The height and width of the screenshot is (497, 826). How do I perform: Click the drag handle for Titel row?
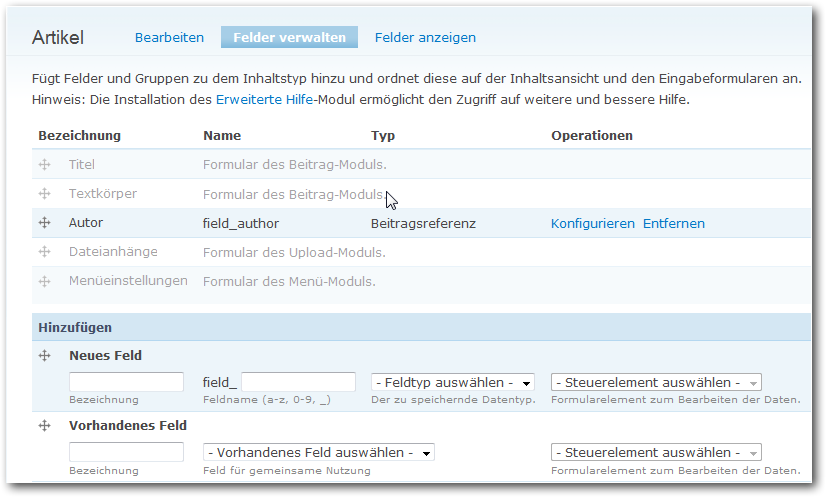pyautogui.click(x=44, y=165)
